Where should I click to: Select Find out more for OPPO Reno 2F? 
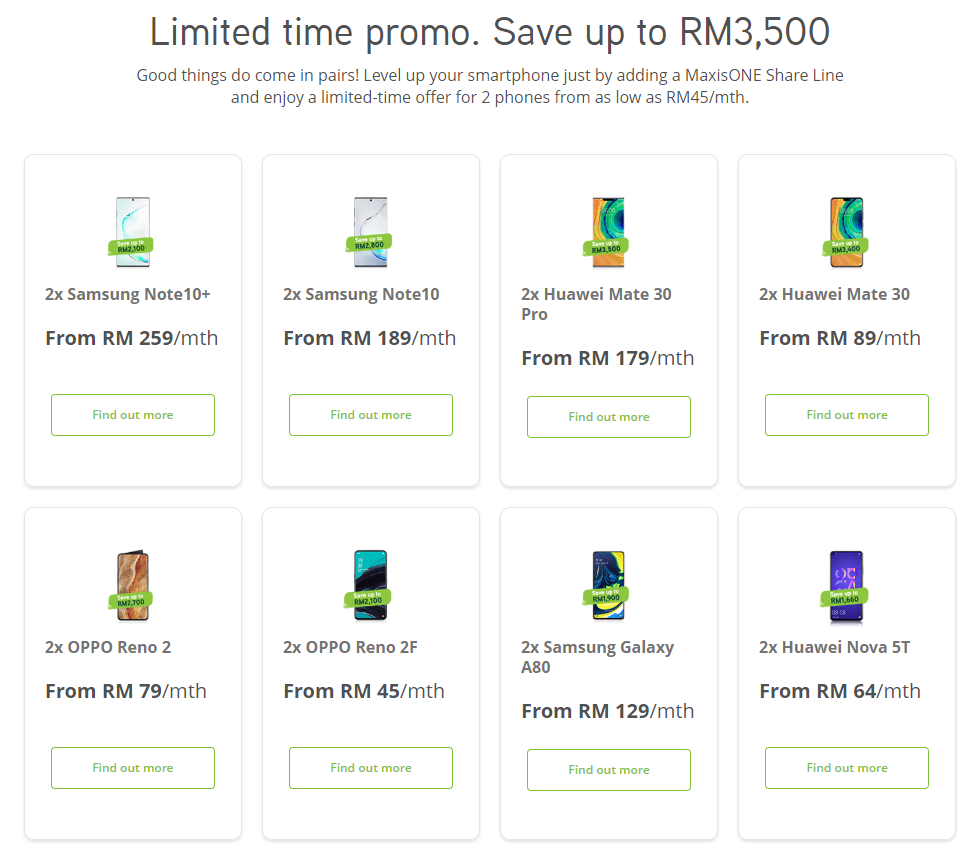(x=371, y=768)
